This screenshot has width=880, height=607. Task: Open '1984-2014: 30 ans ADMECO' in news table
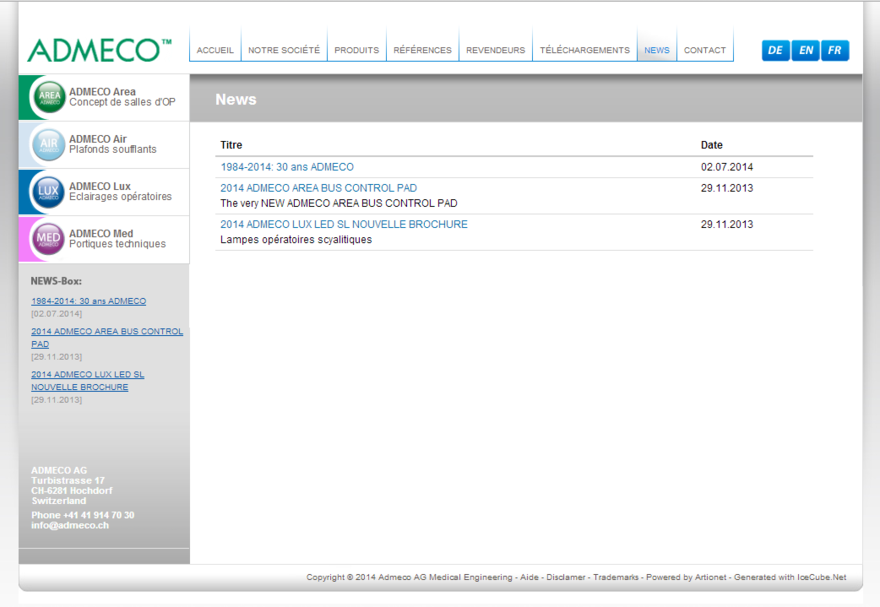[287, 167]
